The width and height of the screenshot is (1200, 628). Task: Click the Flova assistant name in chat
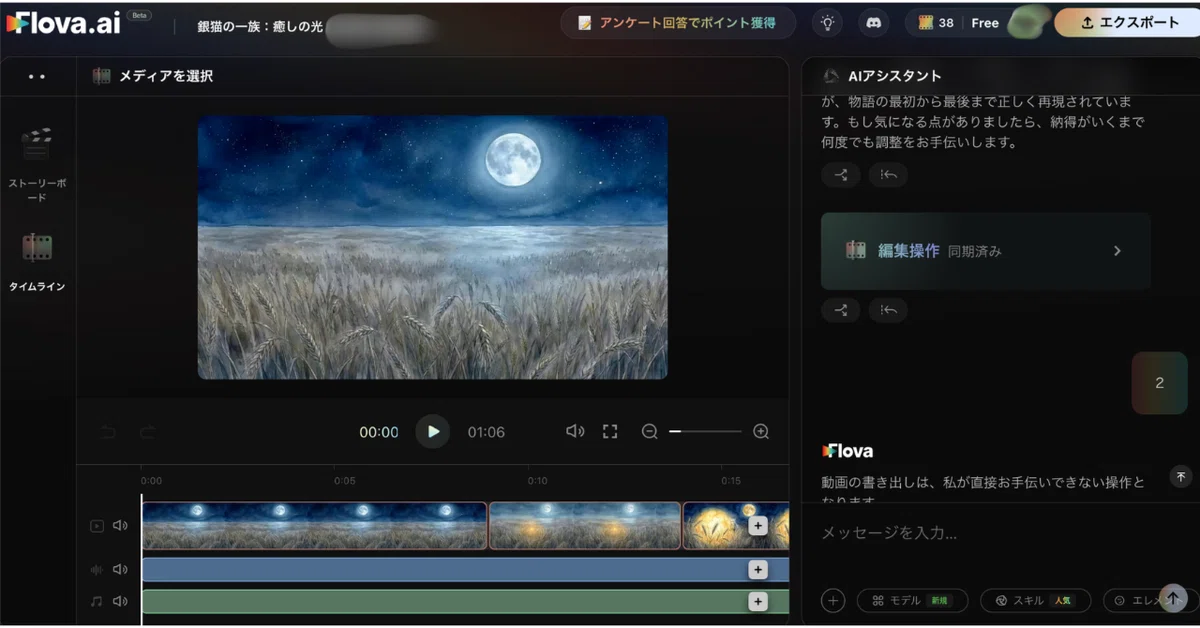pos(847,451)
